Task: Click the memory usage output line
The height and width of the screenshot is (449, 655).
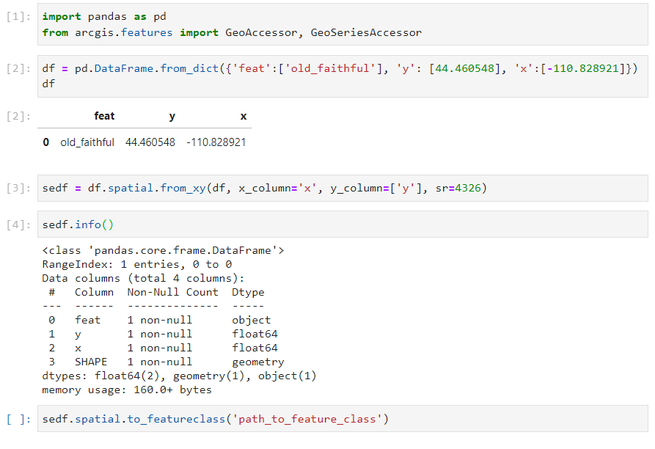Action: pos(127,390)
